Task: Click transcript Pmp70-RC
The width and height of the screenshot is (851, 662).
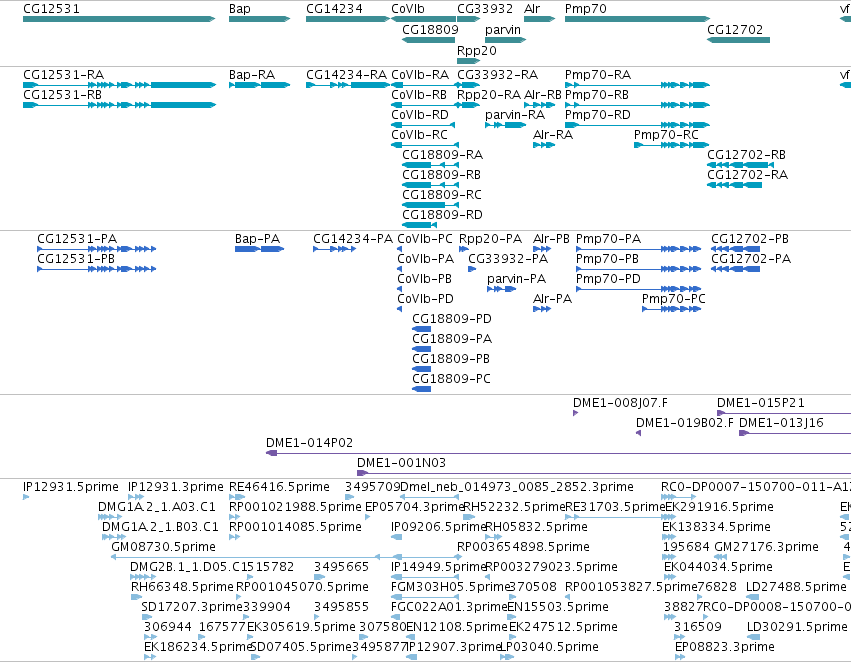Action: pyautogui.click(x=672, y=145)
